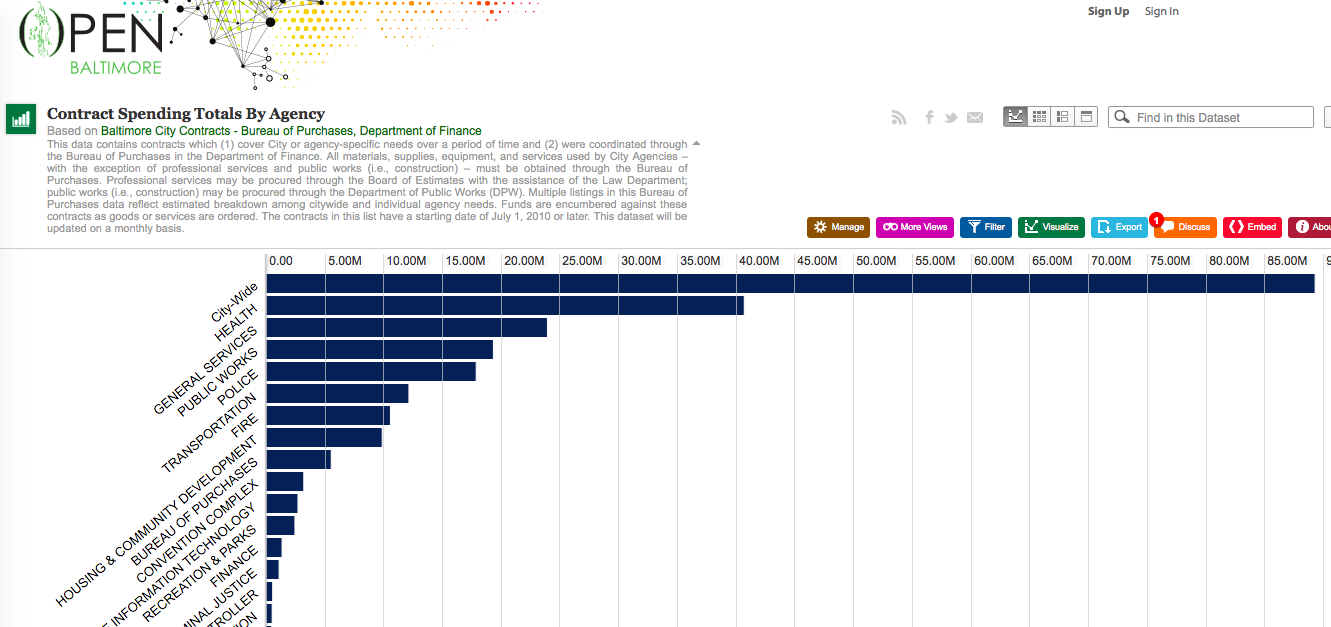Screen dimensions: 1331x627
Task: Share the dataset by email icon
Action: point(975,118)
